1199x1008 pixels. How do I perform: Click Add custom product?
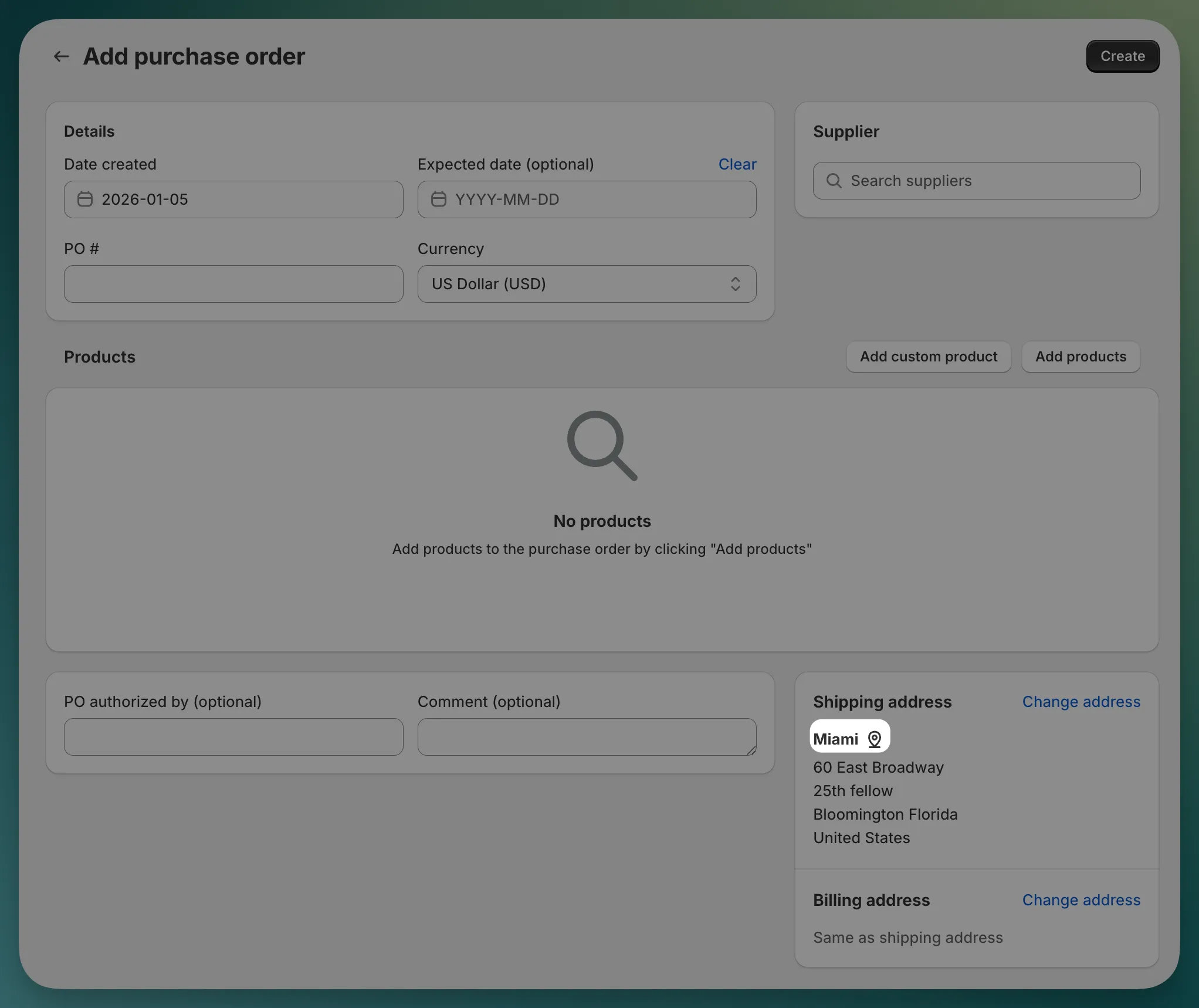[x=929, y=357]
